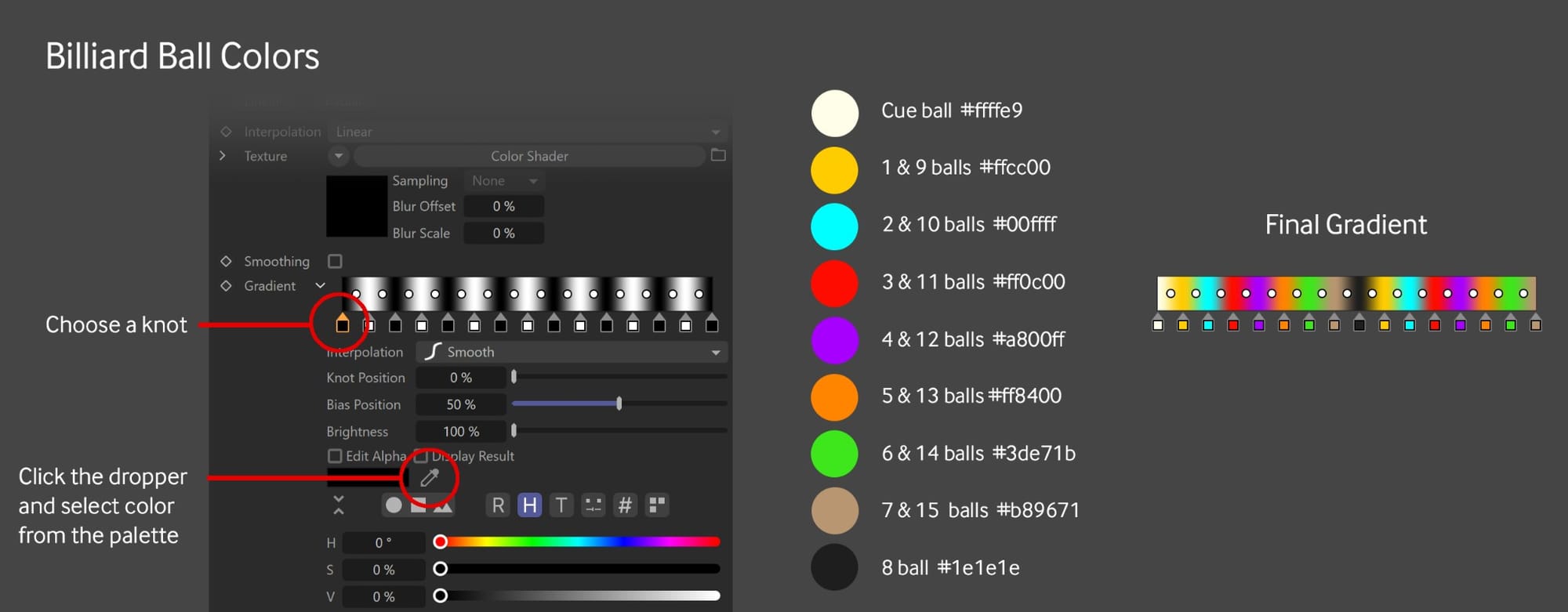Pick the yellow 1 & 9 balls circle
1568x612 pixels.
[835, 170]
